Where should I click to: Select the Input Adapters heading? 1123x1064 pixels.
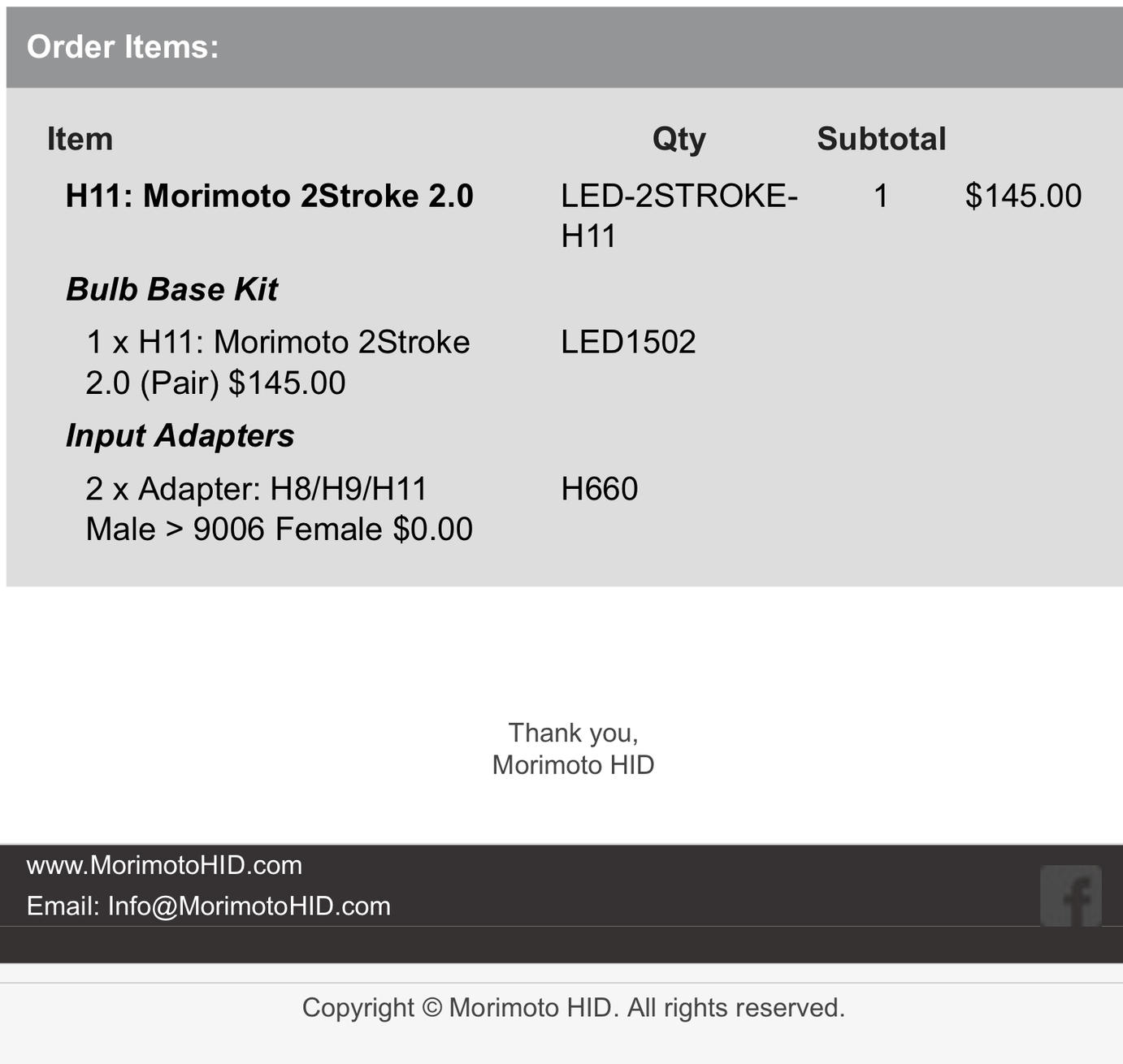pyautogui.click(x=180, y=435)
